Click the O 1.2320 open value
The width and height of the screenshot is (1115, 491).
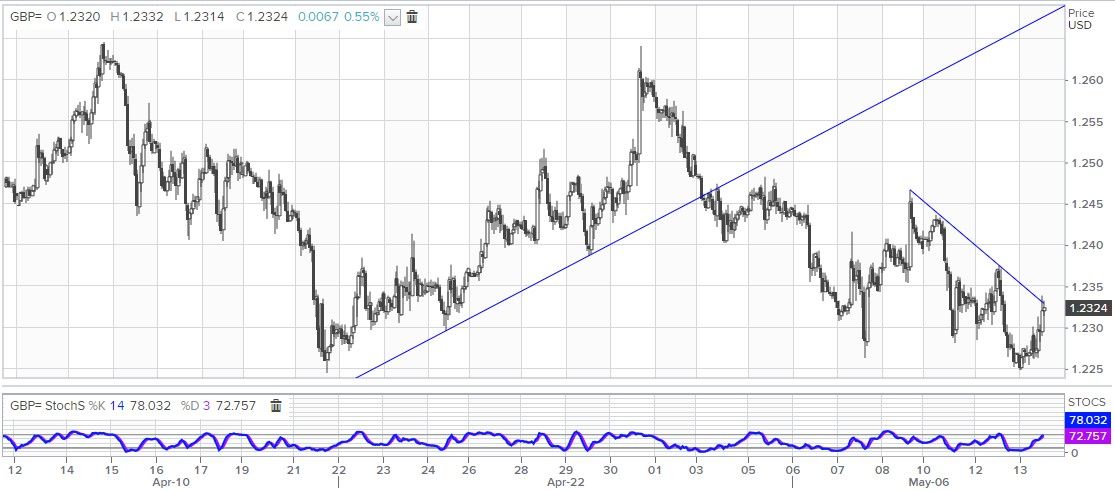point(75,17)
